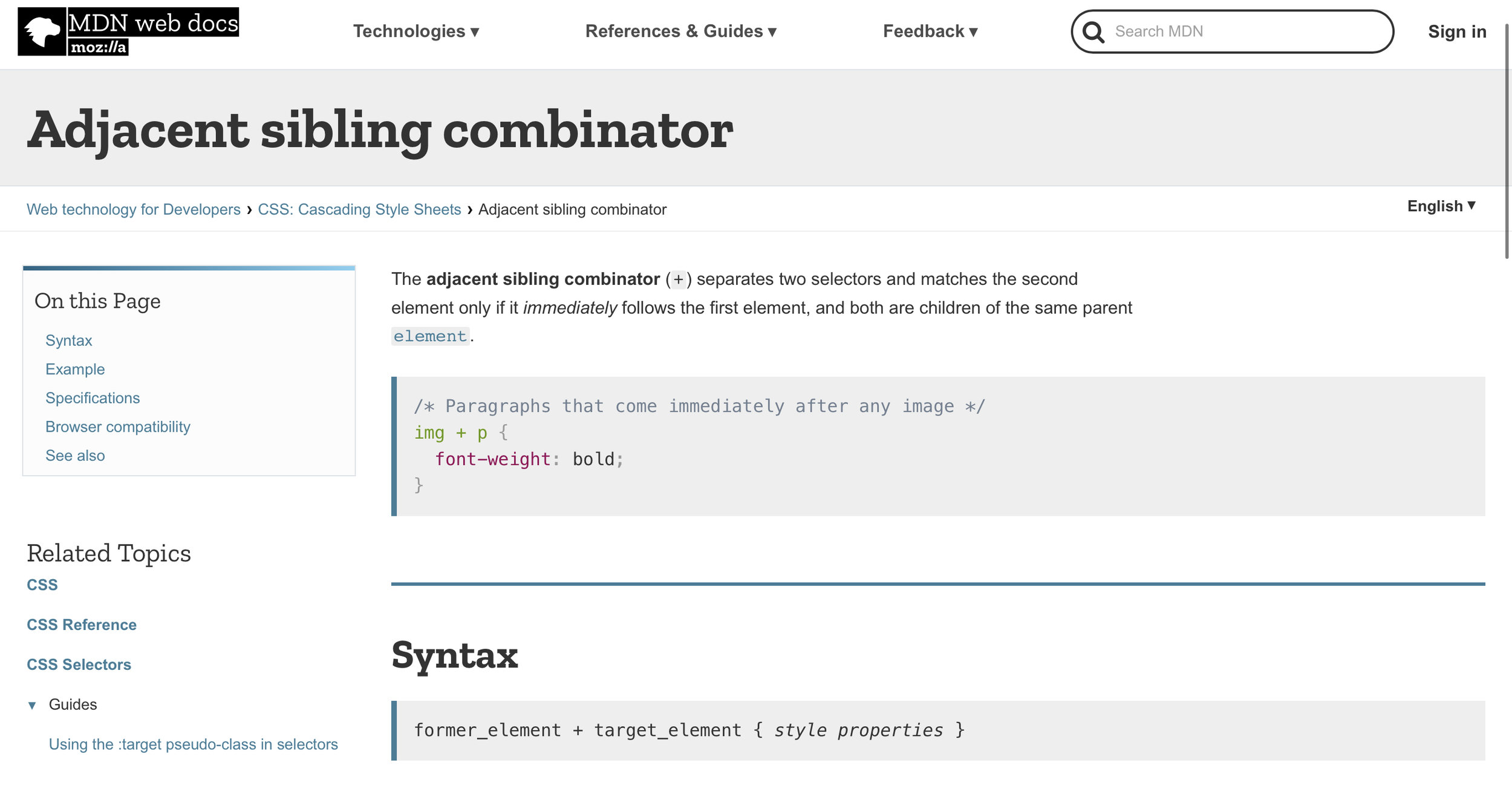Viewport: 1512px width, 786px height.
Task: Open the CSS Selectors related topic
Action: point(79,664)
